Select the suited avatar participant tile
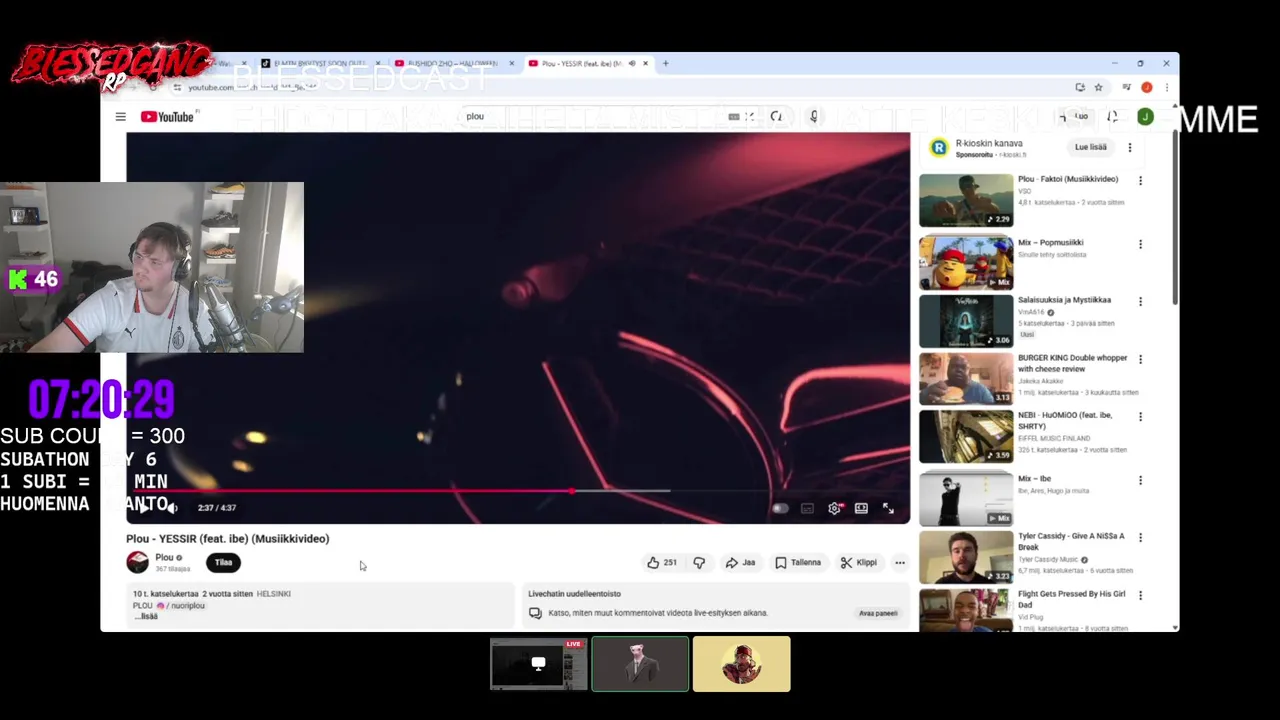The image size is (1280, 720). click(640, 664)
